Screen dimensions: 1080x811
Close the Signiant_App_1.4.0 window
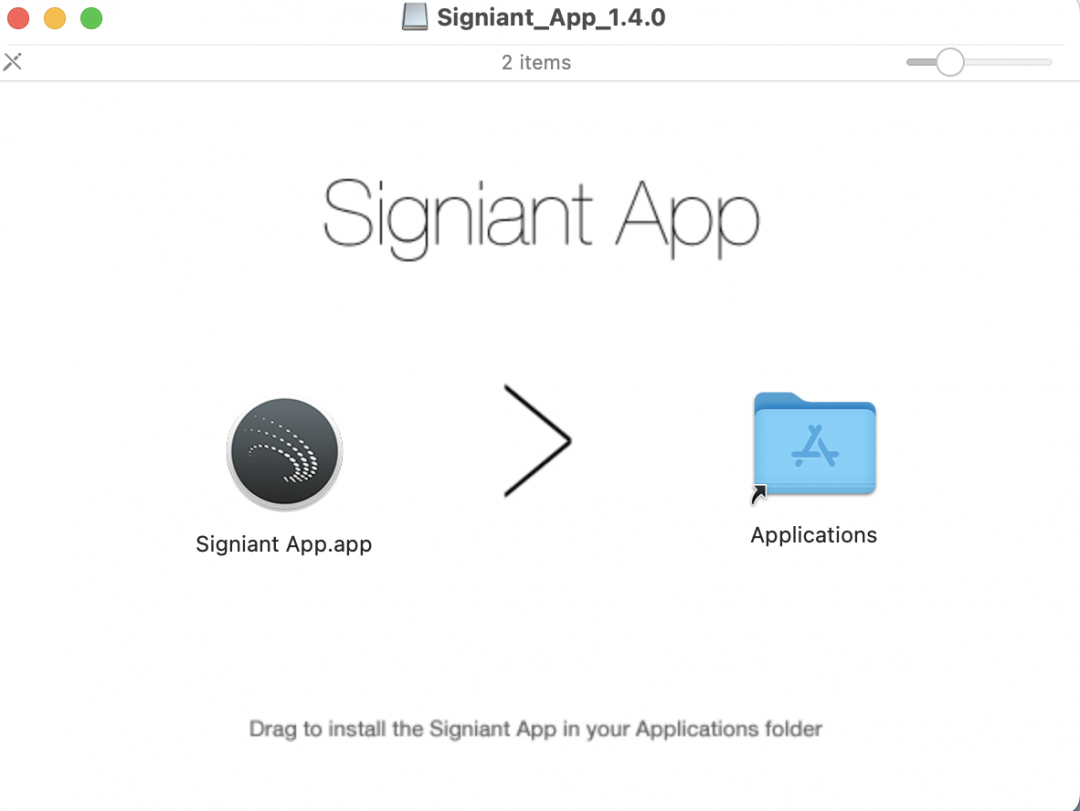pyautogui.click(x=19, y=18)
